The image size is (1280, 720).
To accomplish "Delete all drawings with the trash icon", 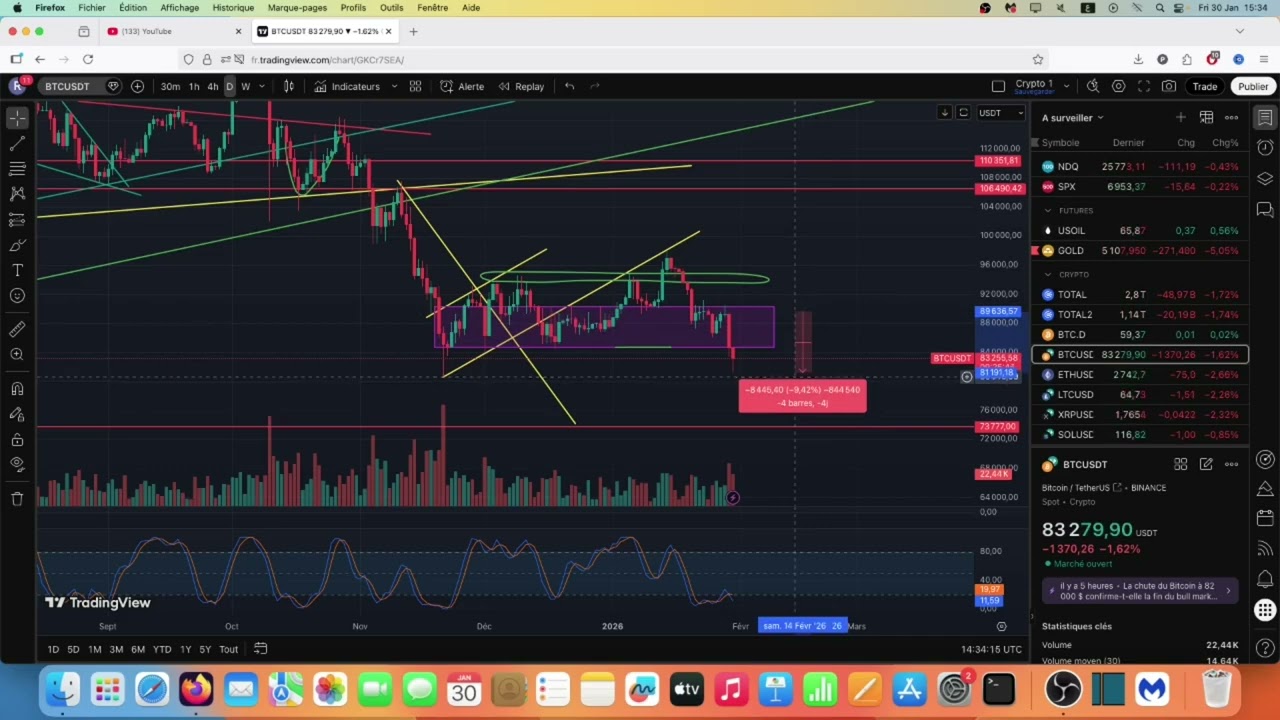I will (x=17, y=498).
